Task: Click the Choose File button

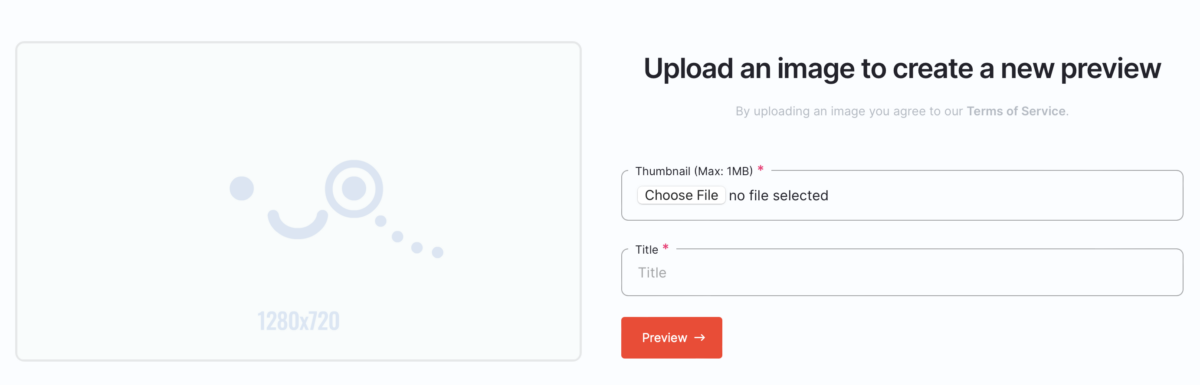Action: point(681,195)
